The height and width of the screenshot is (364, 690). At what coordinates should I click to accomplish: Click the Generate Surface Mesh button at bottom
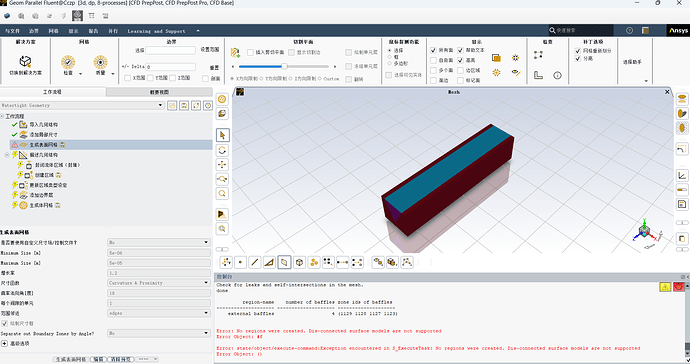click(71, 359)
